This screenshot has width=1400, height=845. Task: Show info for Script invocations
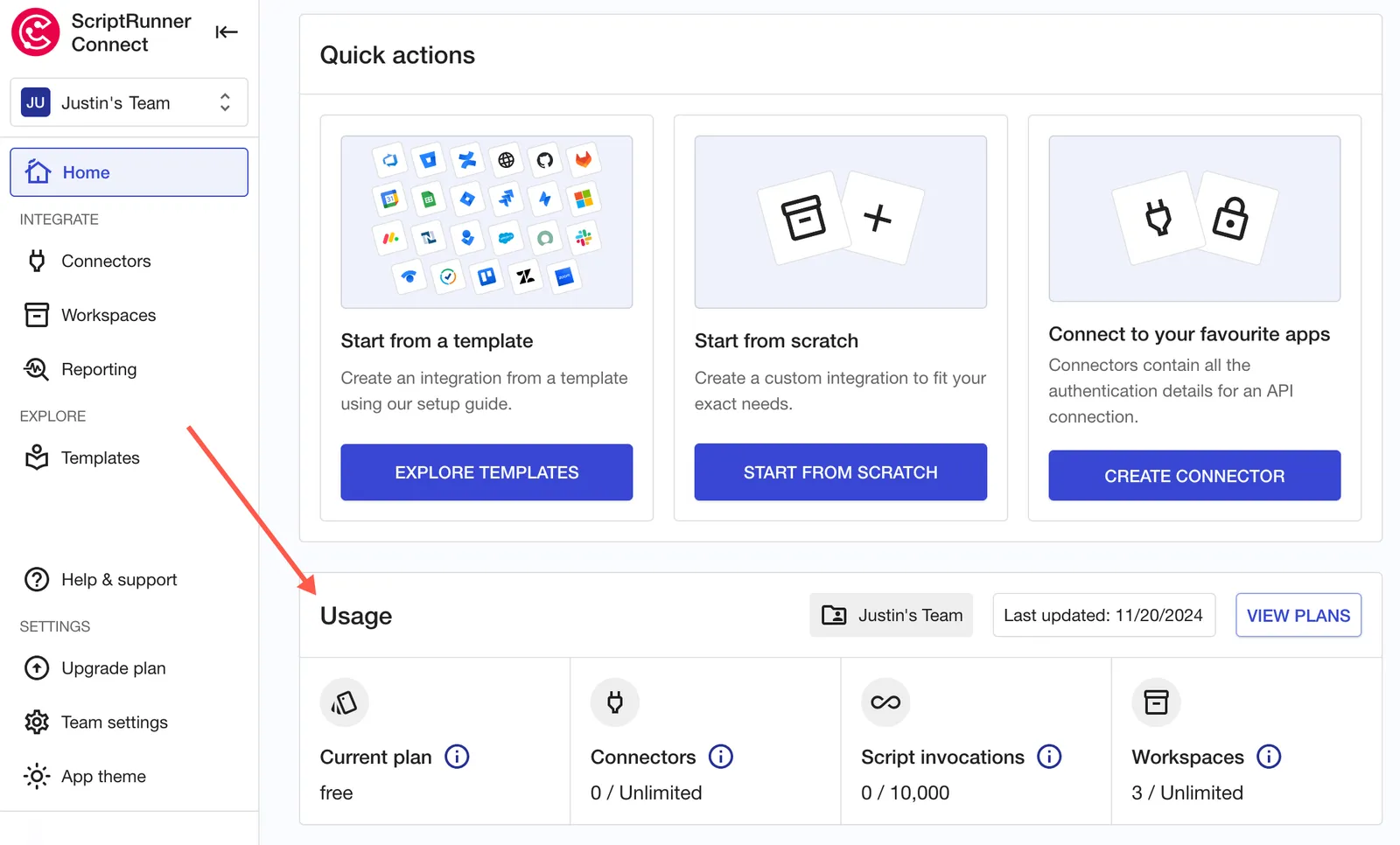coord(1049,757)
